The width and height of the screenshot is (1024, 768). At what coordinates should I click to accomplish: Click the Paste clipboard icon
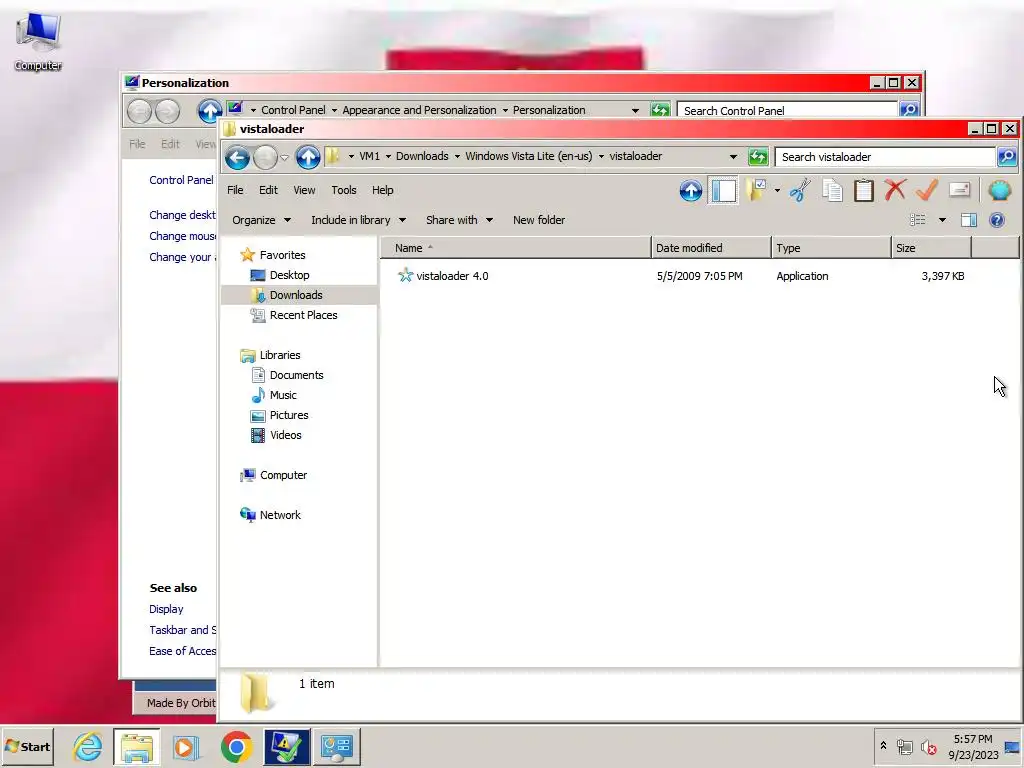(x=863, y=191)
